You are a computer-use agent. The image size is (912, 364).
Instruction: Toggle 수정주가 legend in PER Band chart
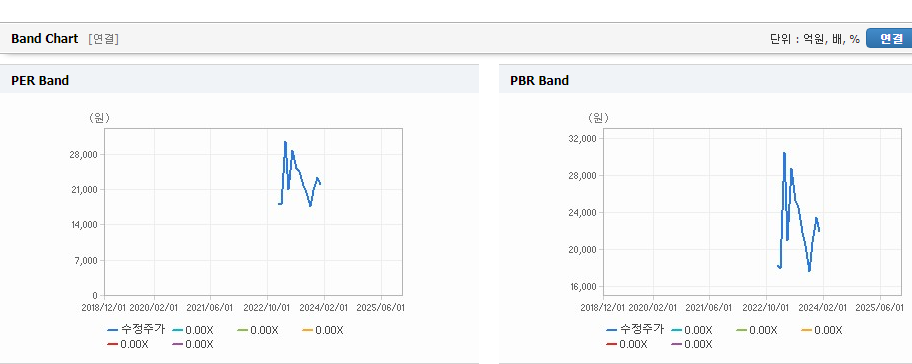(x=136, y=330)
